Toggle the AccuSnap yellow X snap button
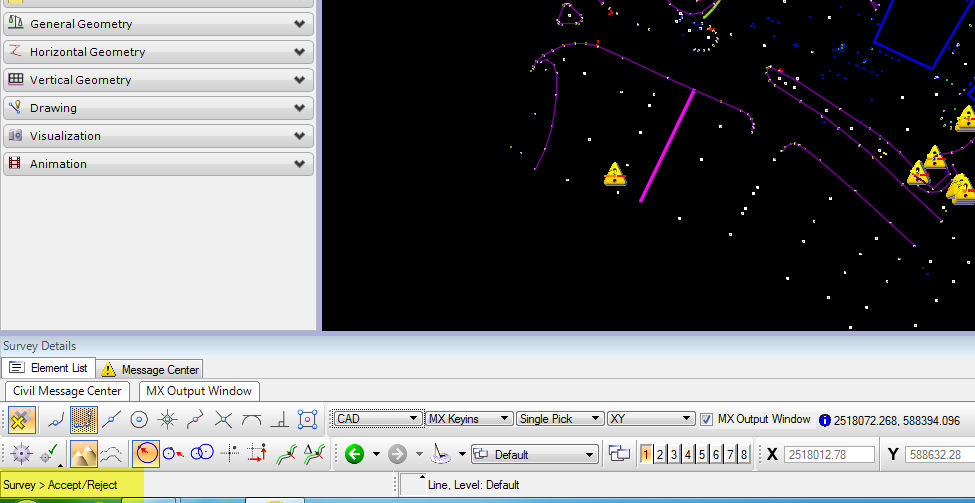The height and width of the screenshot is (503, 975). click(x=22, y=420)
